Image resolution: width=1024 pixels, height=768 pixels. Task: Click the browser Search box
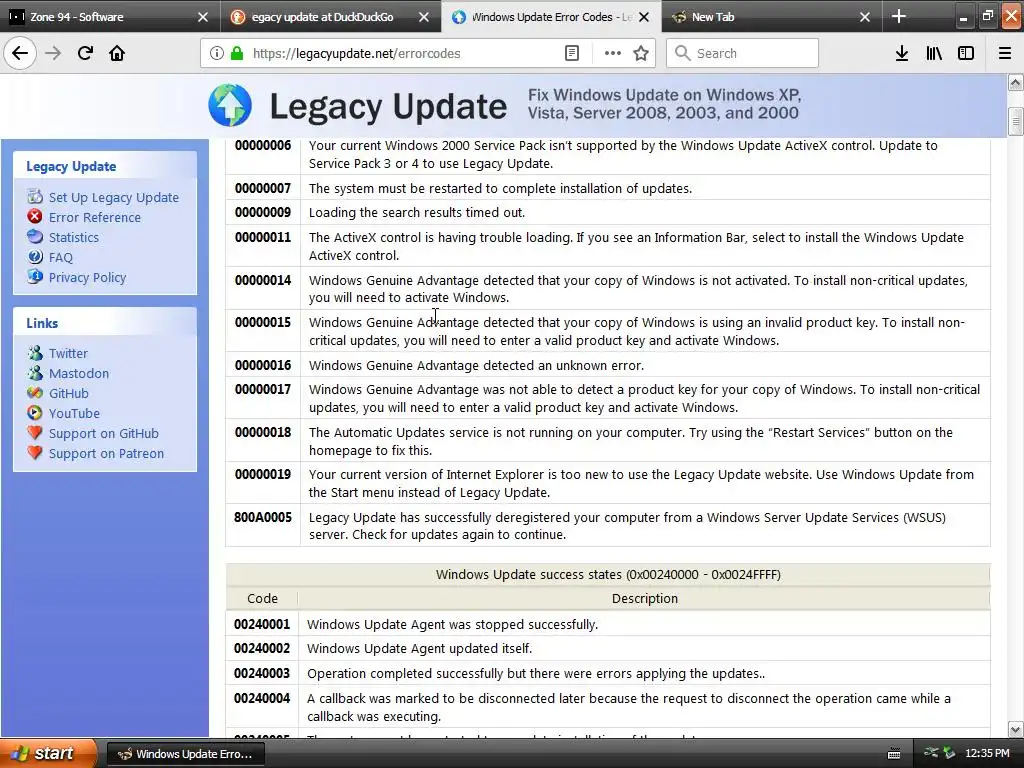click(742, 53)
